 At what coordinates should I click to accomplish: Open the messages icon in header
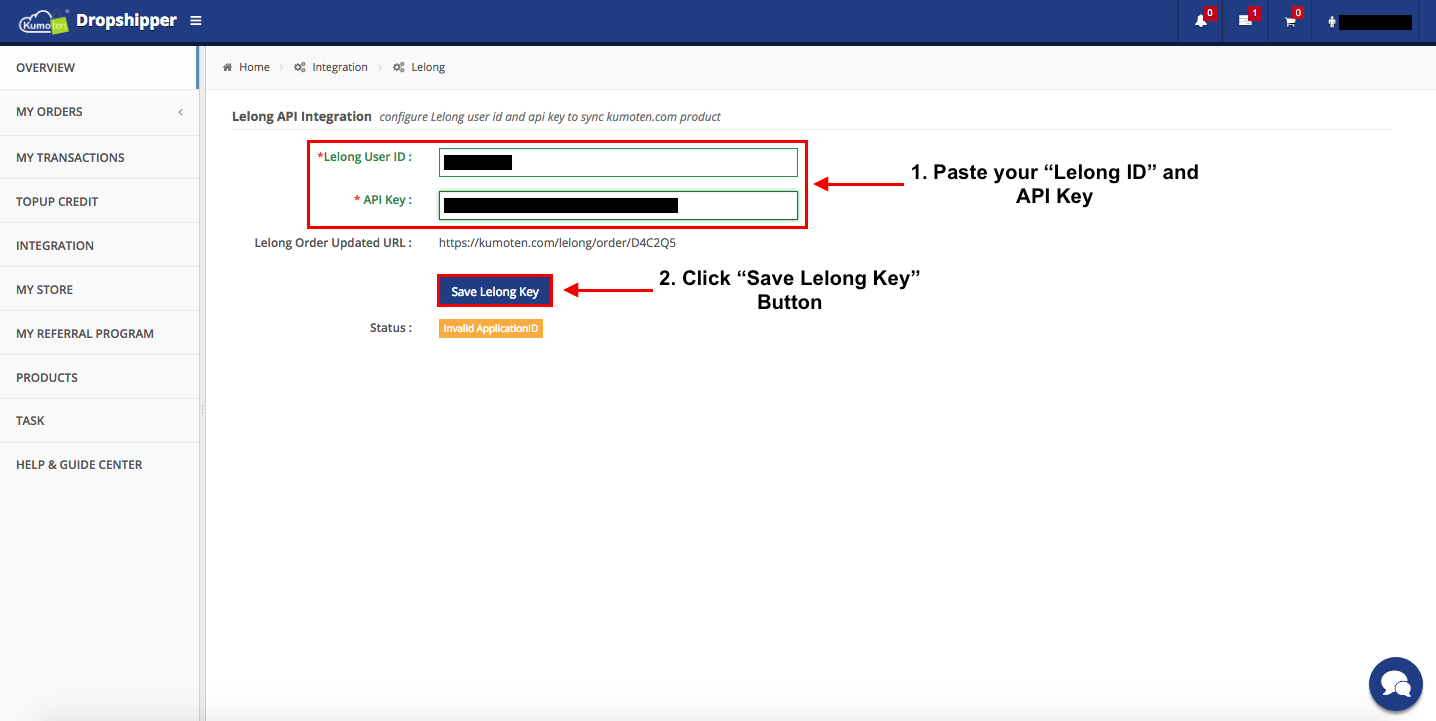(1245, 20)
